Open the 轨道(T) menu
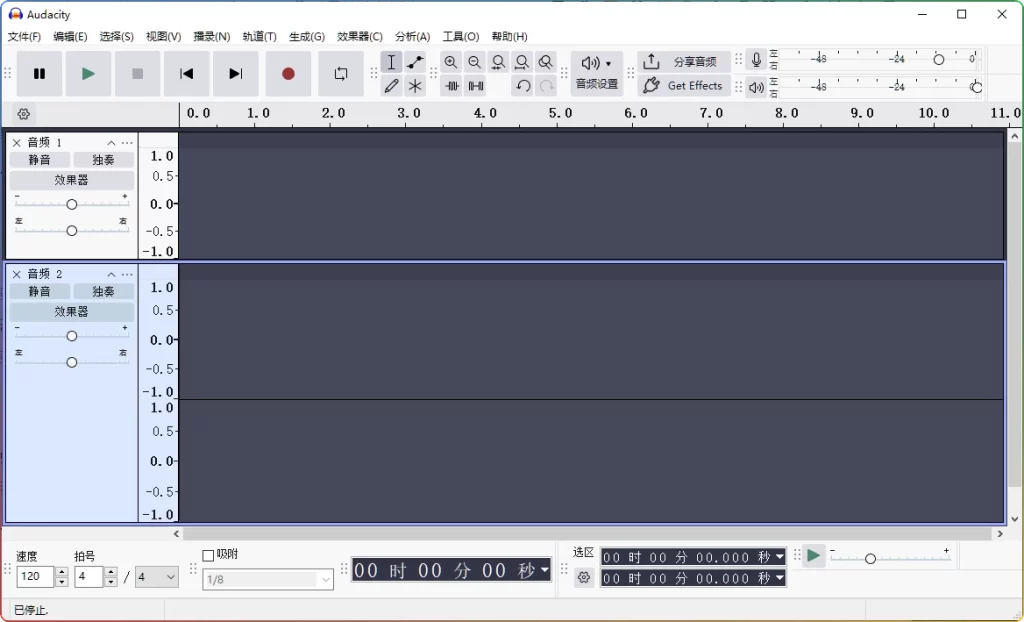The width and height of the screenshot is (1024, 622). point(259,36)
